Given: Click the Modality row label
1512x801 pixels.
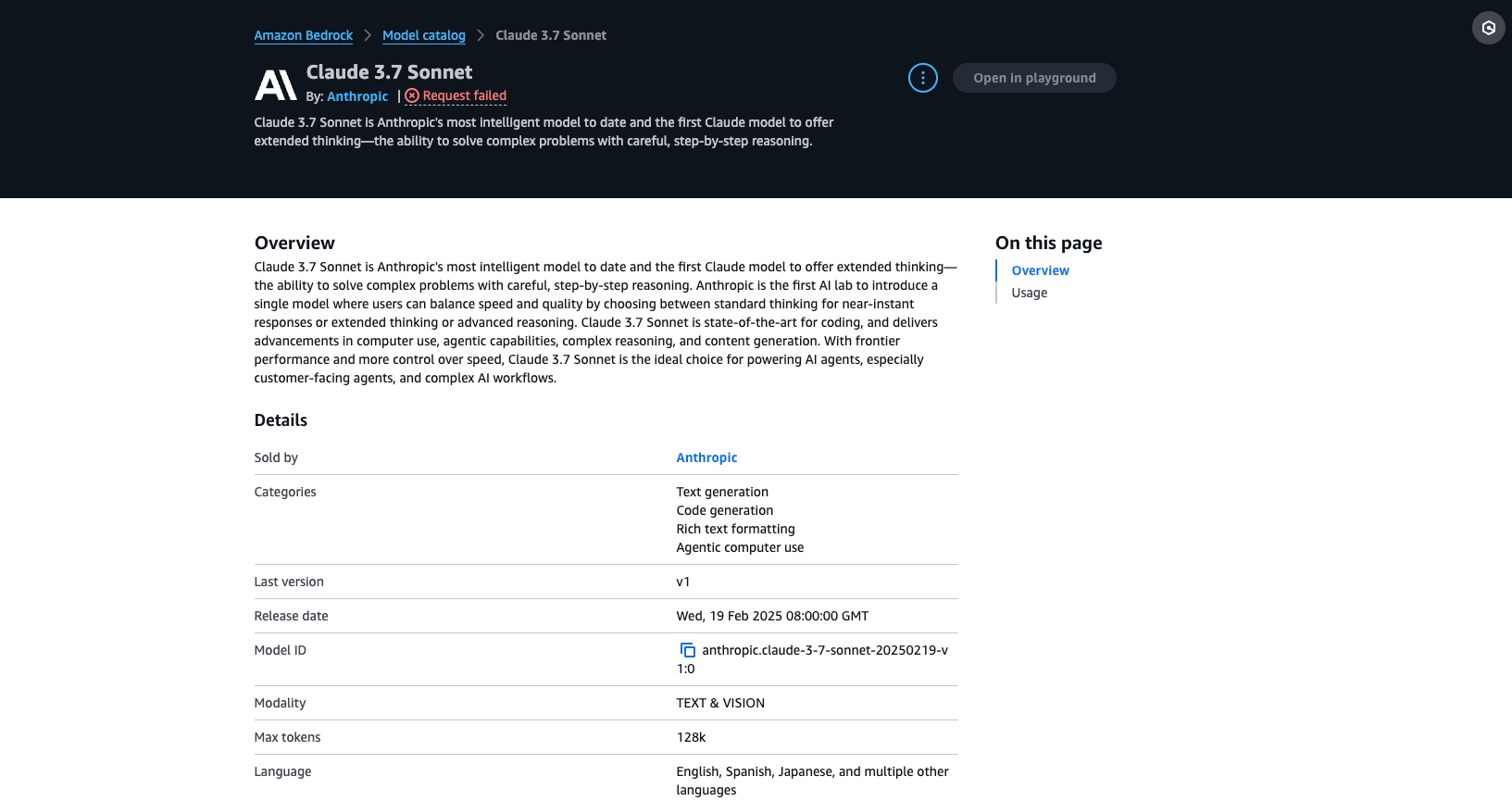Looking at the screenshot, I should point(280,703).
